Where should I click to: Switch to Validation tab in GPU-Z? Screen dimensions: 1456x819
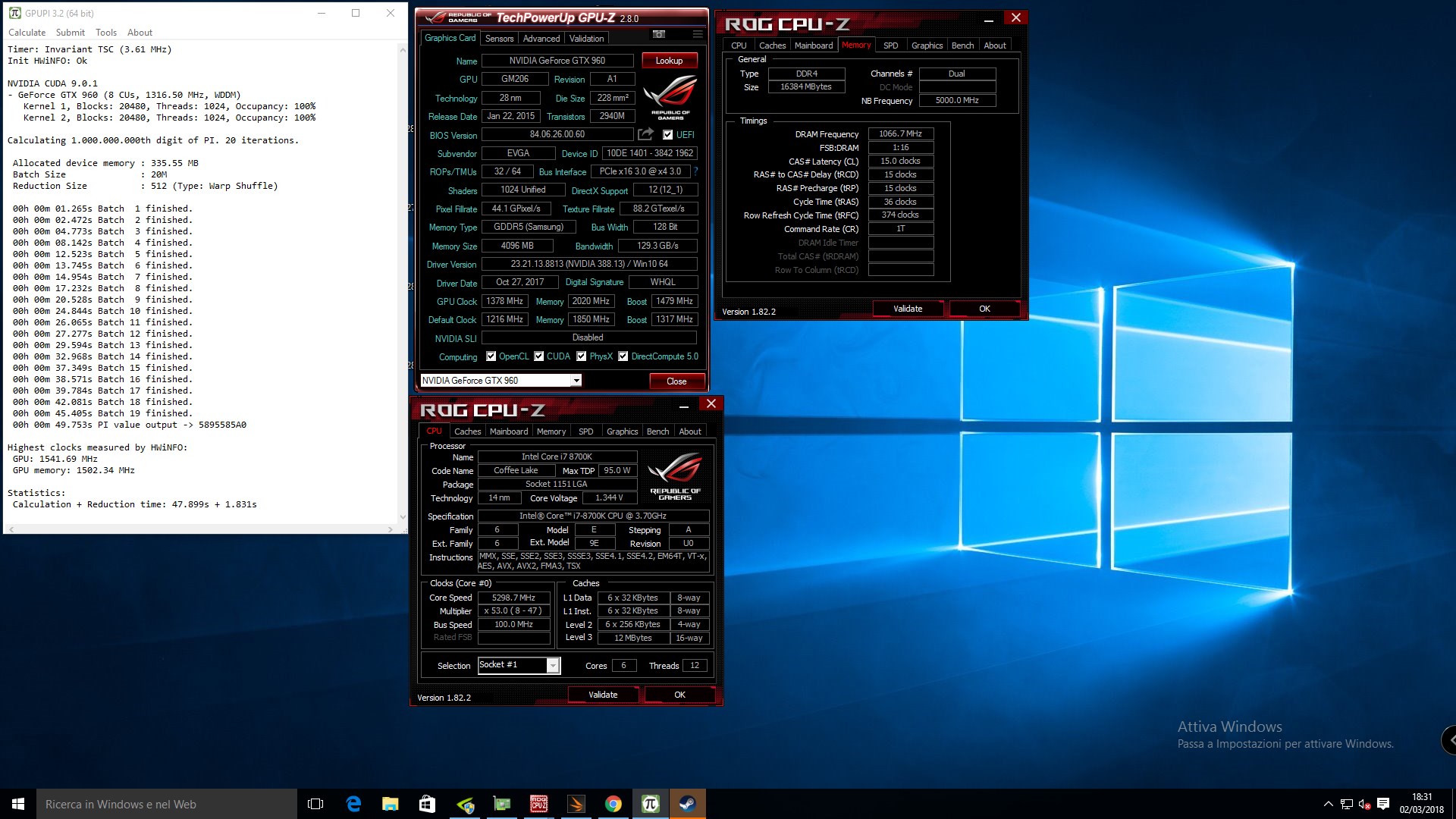click(x=586, y=39)
